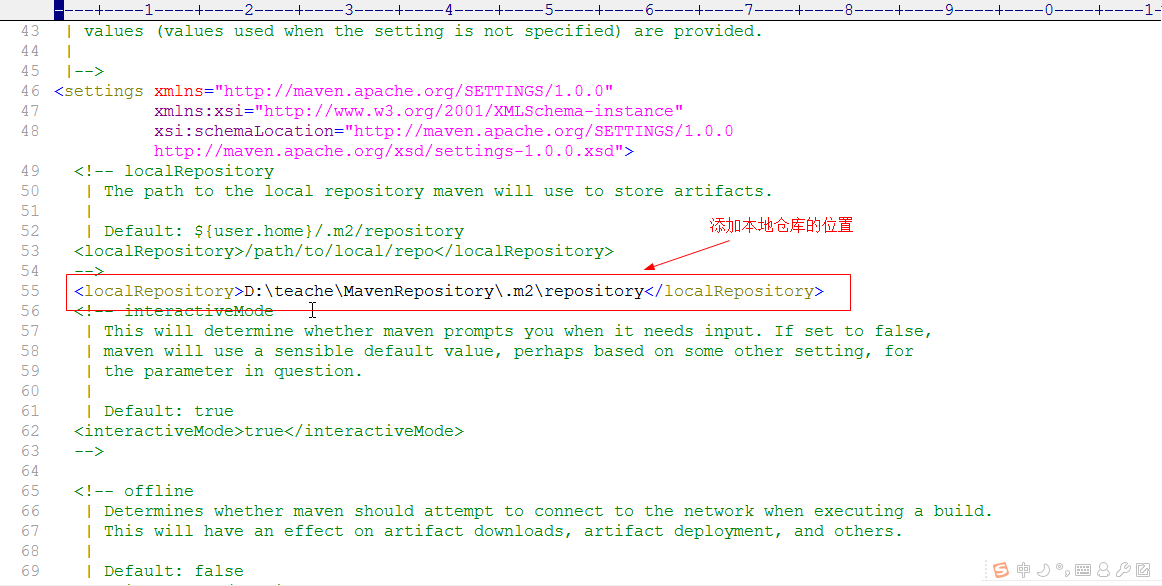Click "This will have an effect on artifact" line
Viewport: 1162px width, 586px height.
pos(504,531)
